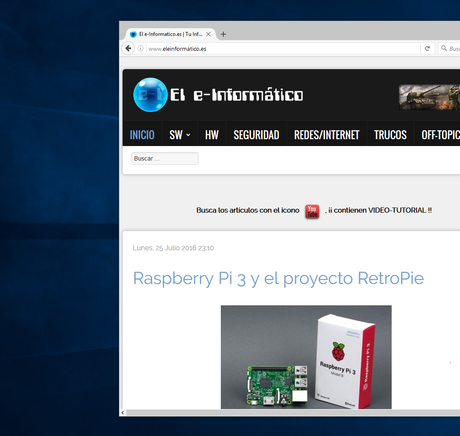Go back with the browser back arrow
This screenshot has height=436, width=460.
pyautogui.click(x=128, y=49)
